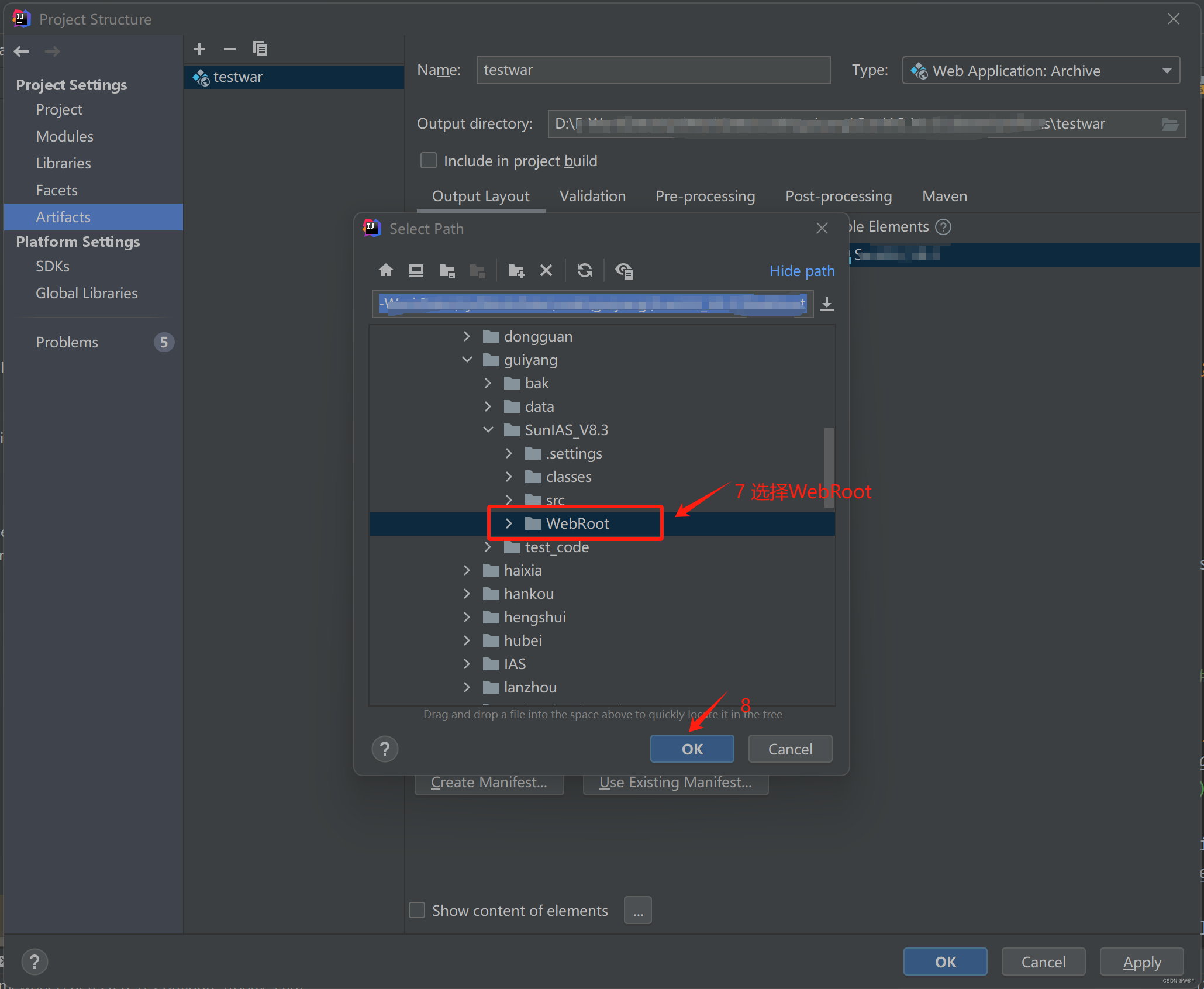Copy the testwar artifact with duplicate icon

point(260,49)
